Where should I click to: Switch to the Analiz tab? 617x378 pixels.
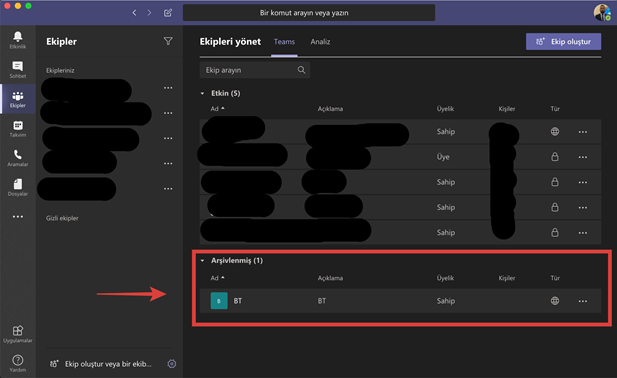[x=320, y=42]
